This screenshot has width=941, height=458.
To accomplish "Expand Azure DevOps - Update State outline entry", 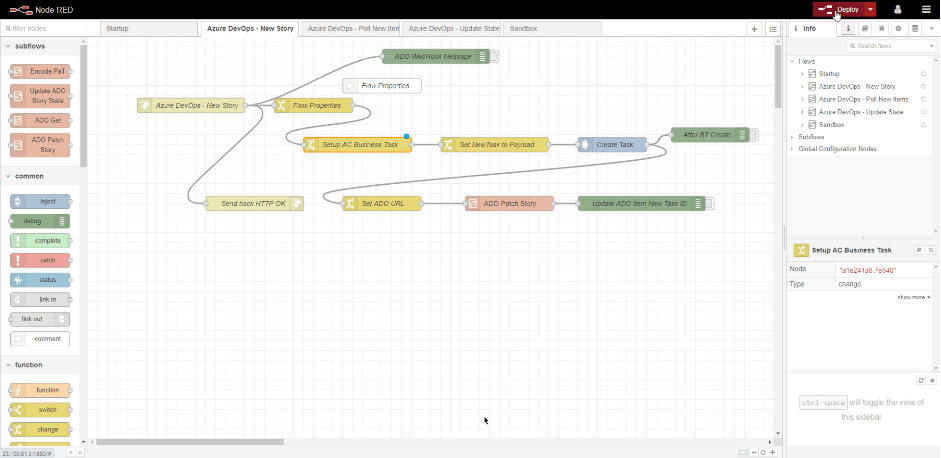I will [802, 112].
